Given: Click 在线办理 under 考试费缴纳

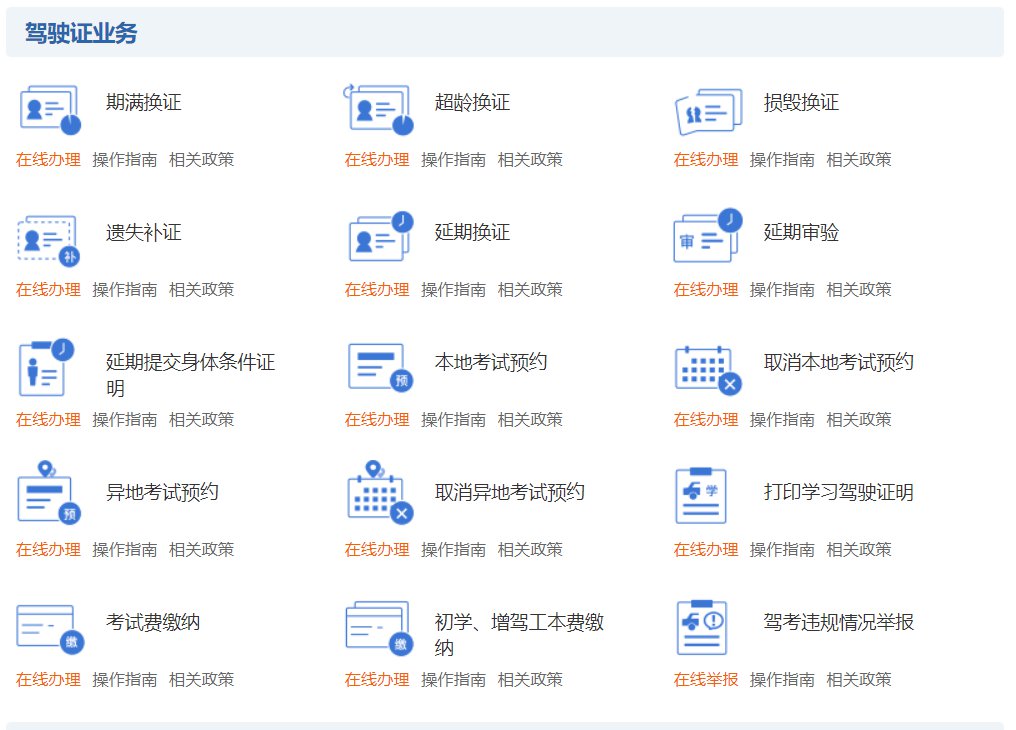Looking at the screenshot, I should [x=49, y=679].
